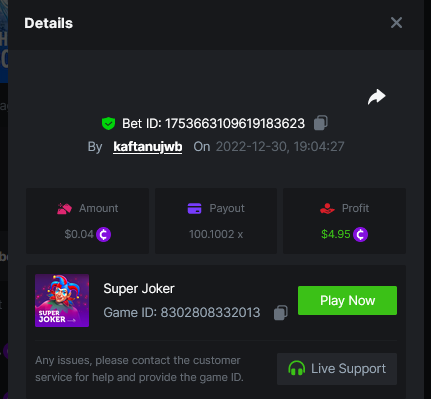Click the Game ID number text

coord(210,313)
